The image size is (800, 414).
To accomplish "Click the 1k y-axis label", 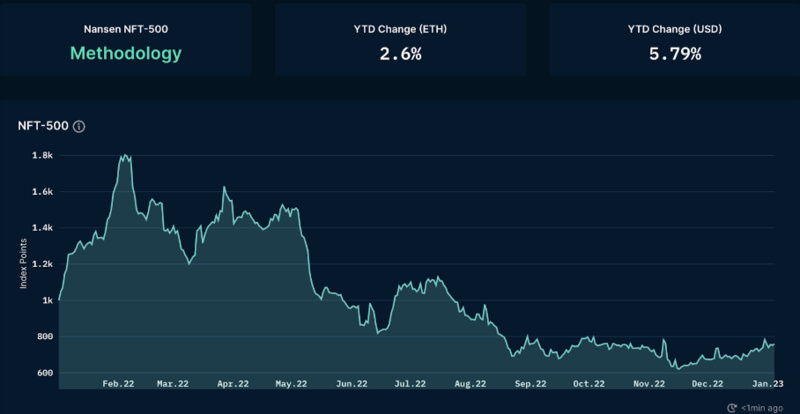I will pos(47,301).
